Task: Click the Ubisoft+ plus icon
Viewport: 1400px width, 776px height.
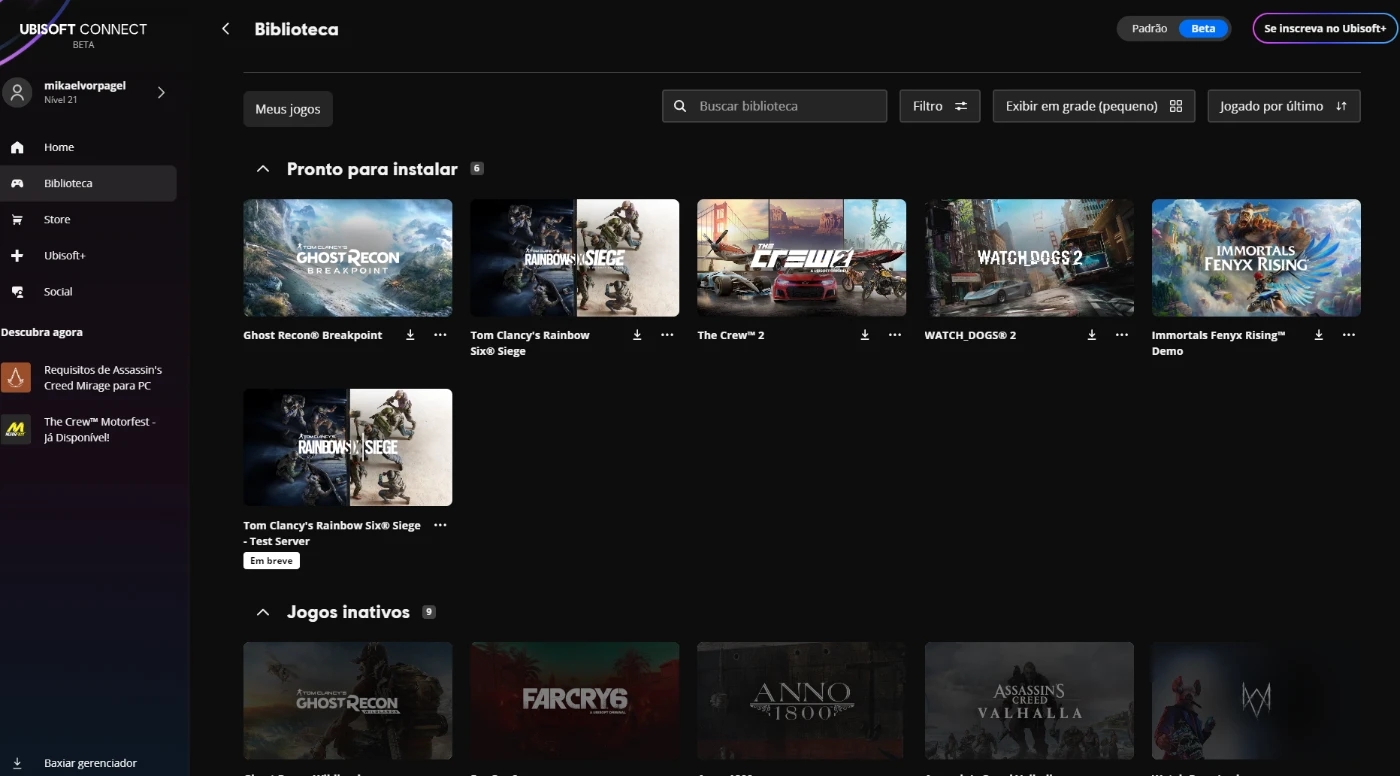Action: (17, 255)
